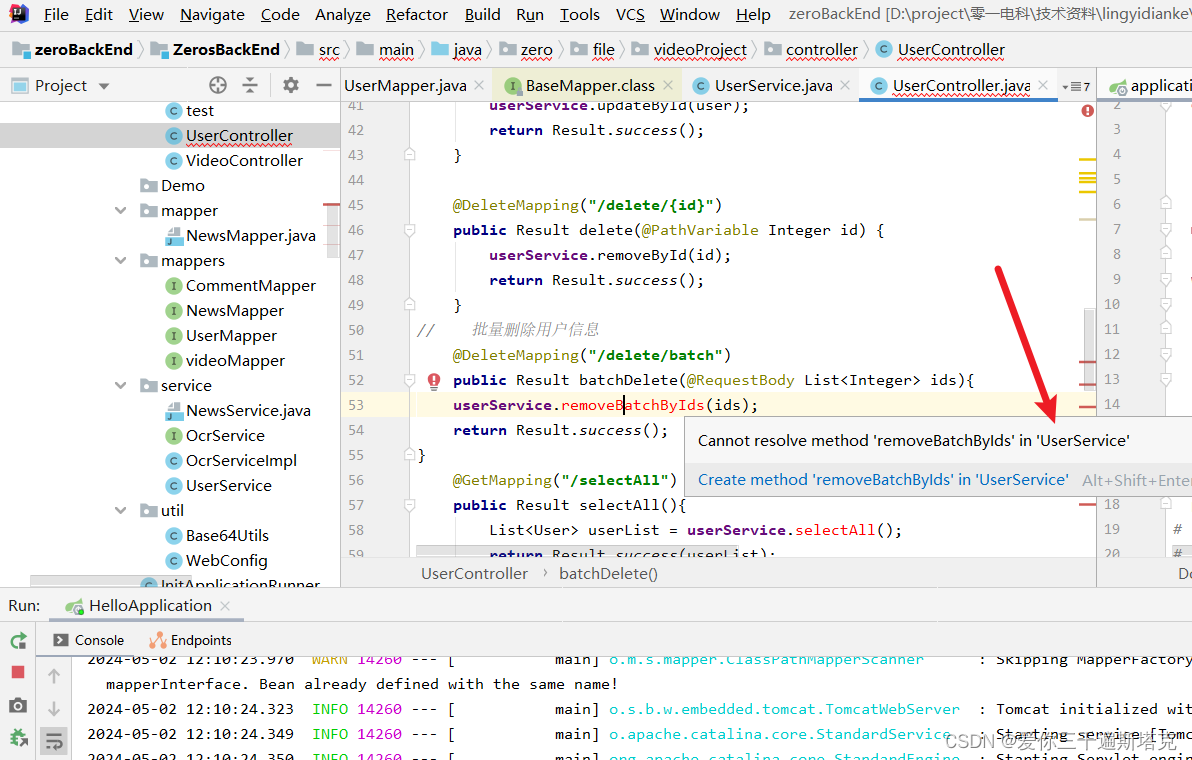This screenshot has width=1192, height=760.
Task: Click the error indicator atop the editor stripe
Action: [1087, 109]
